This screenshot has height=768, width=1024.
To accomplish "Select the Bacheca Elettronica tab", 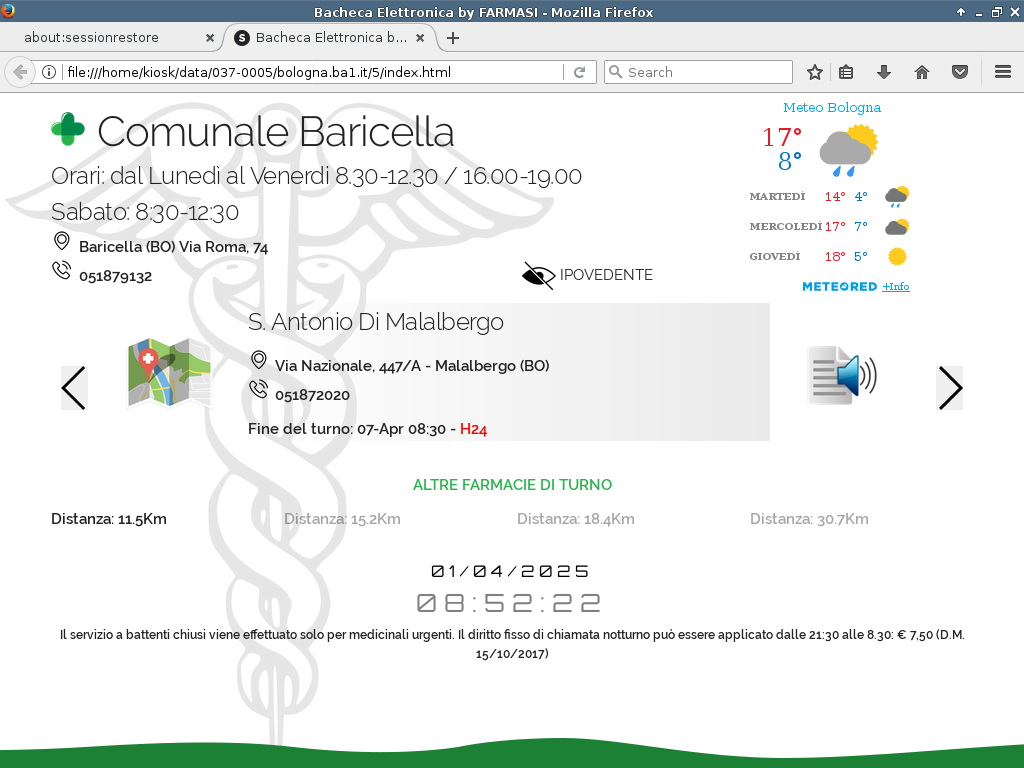I will coord(330,38).
